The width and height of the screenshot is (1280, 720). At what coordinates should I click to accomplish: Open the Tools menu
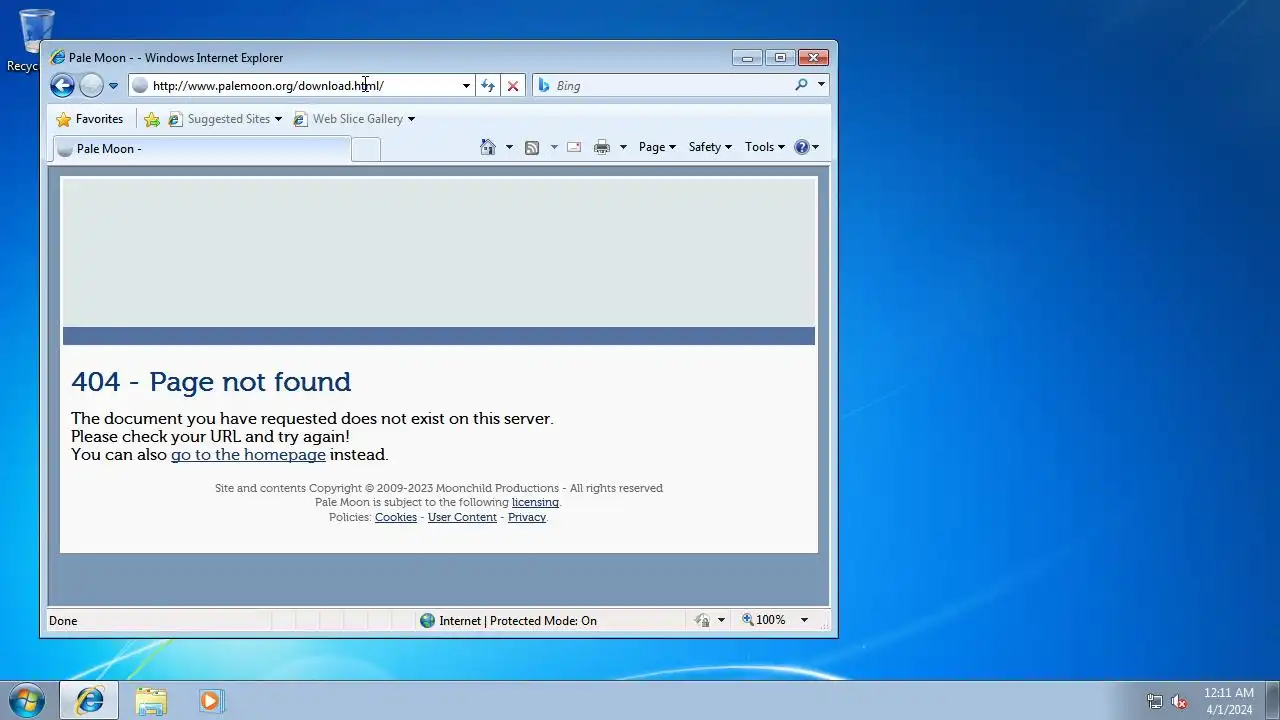coord(765,147)
